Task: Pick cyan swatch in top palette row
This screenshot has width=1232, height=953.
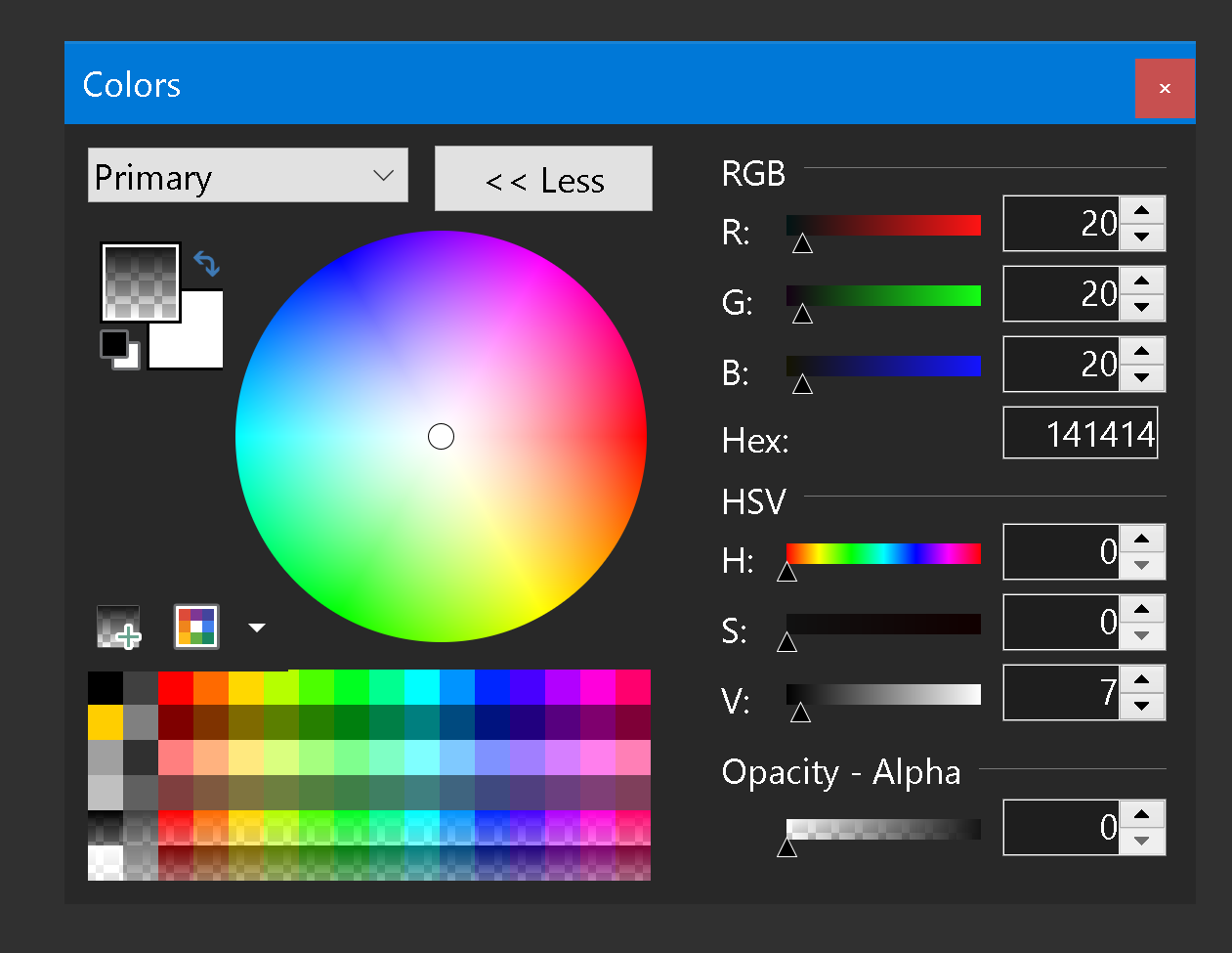Action: (422, 687)
